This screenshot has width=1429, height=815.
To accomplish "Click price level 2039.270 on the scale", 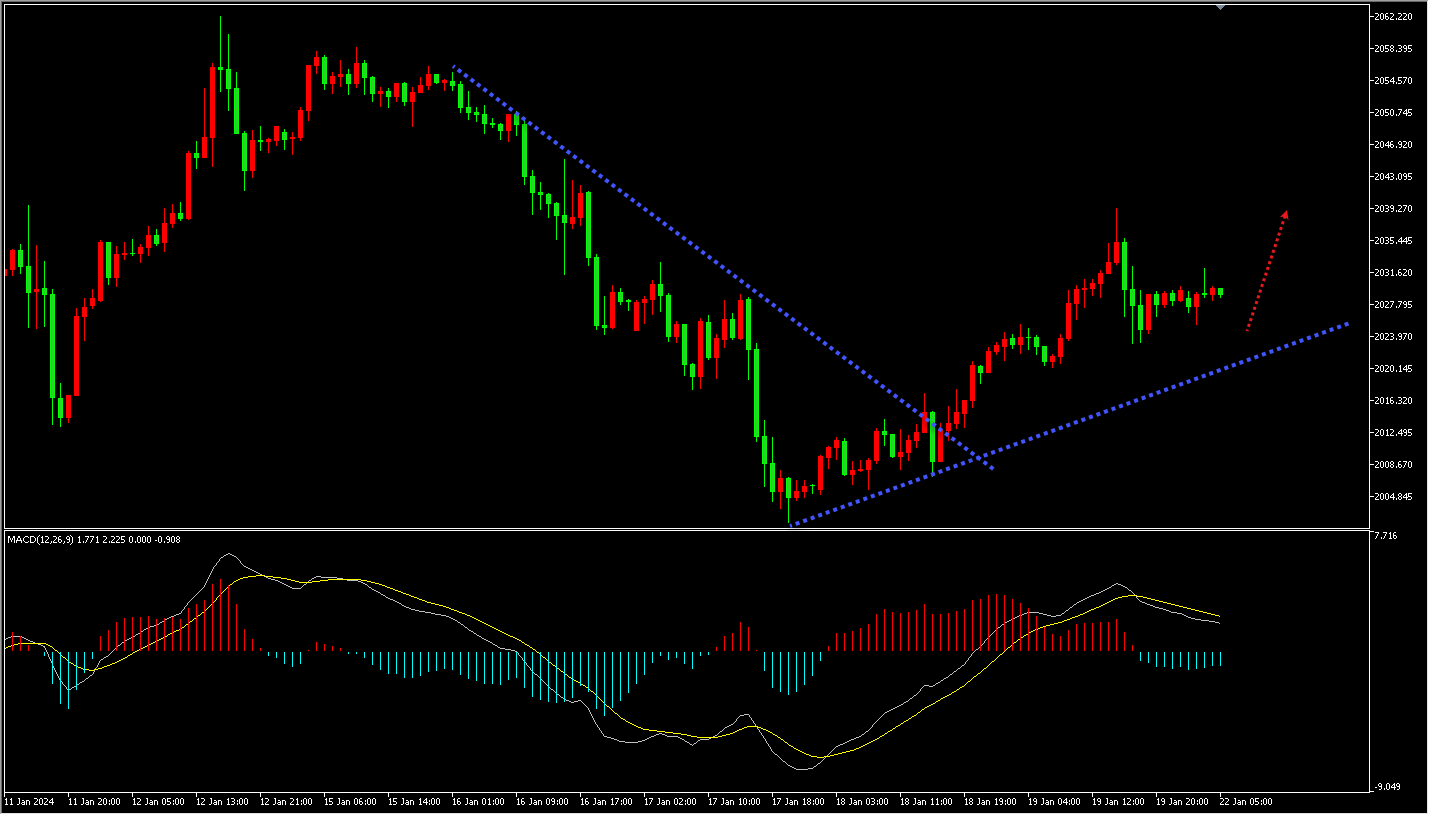I will 1393,209.
